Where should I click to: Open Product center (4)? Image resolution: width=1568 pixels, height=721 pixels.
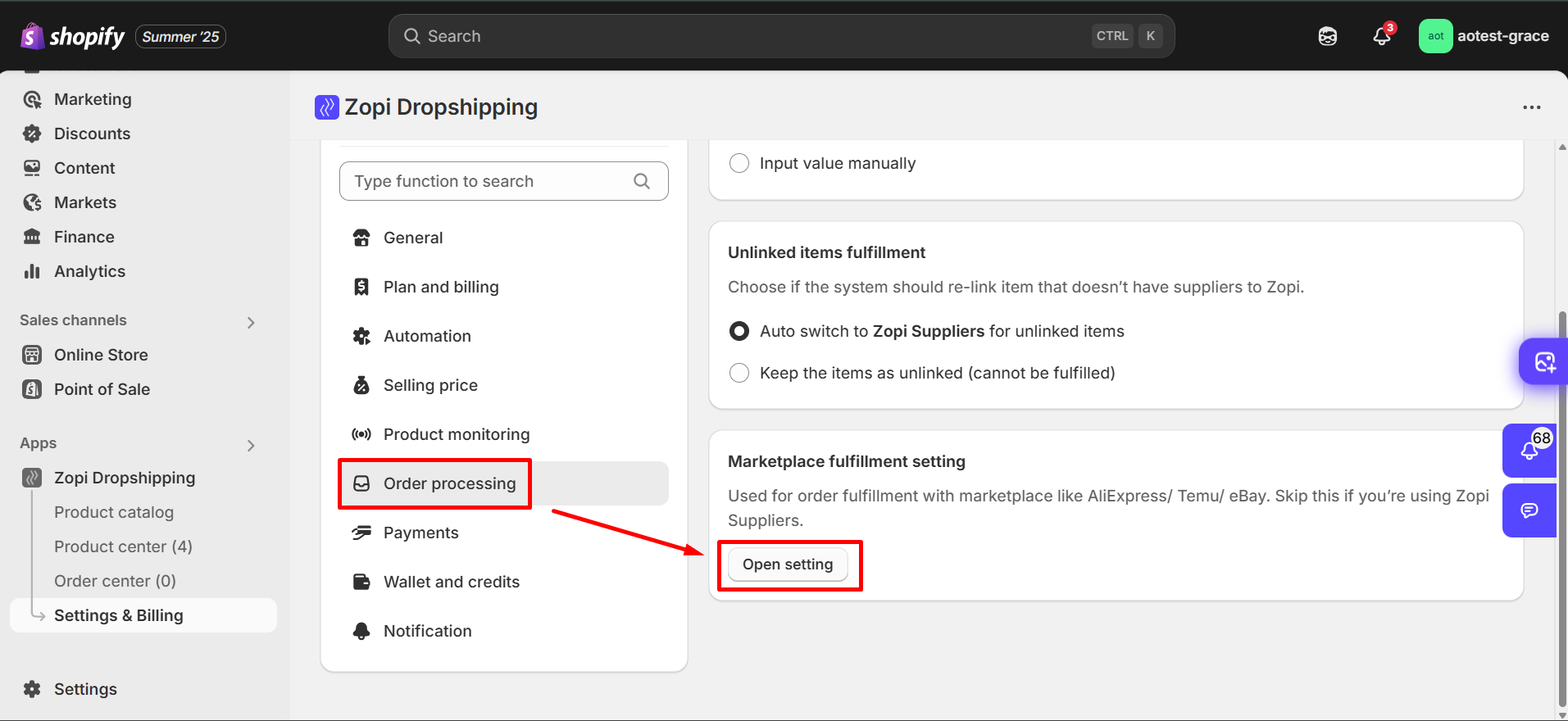click(123, 546)
